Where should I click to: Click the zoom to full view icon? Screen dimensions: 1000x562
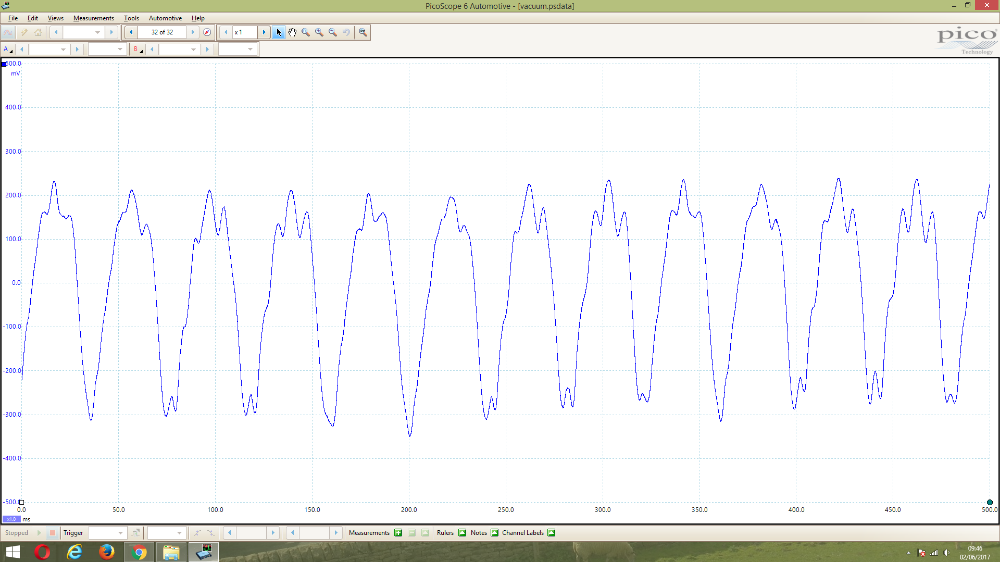(x=362, y=32)
